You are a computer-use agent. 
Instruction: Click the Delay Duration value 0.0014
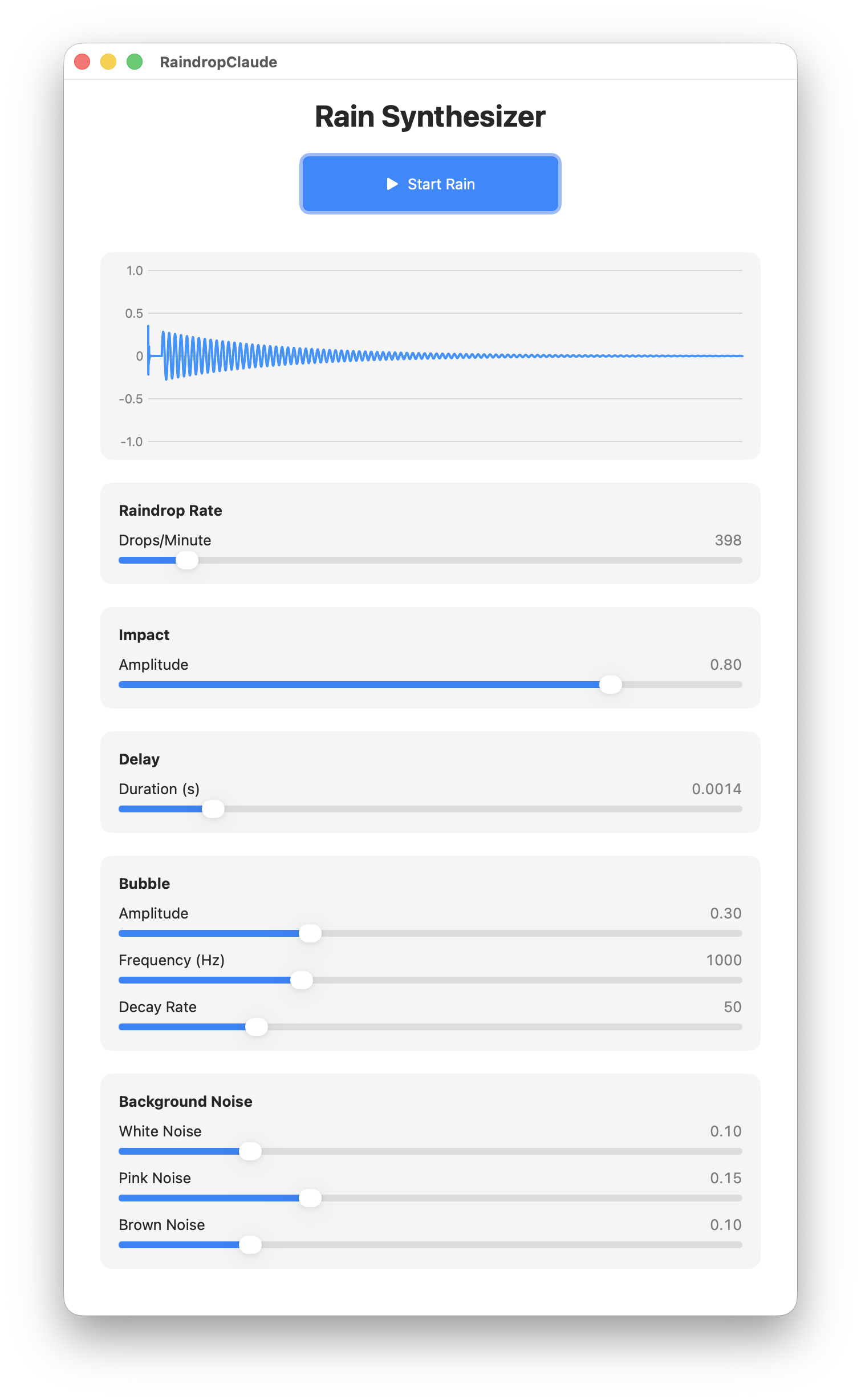(x=716, y=789)
